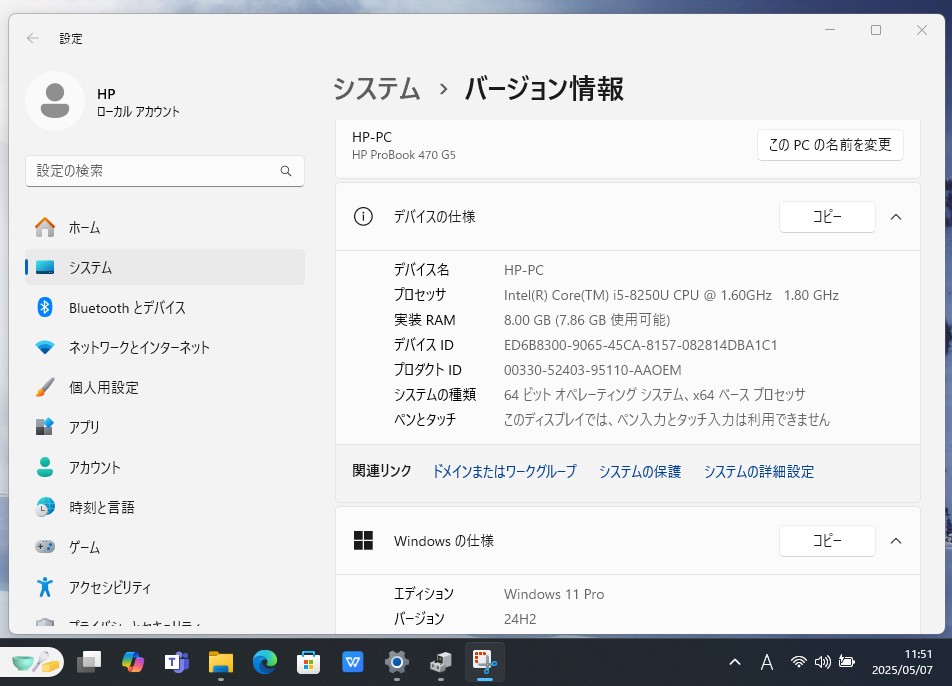
Task: Click the magnifier icon in the search box
Action: pyautogui.click(x=286, y=171)
